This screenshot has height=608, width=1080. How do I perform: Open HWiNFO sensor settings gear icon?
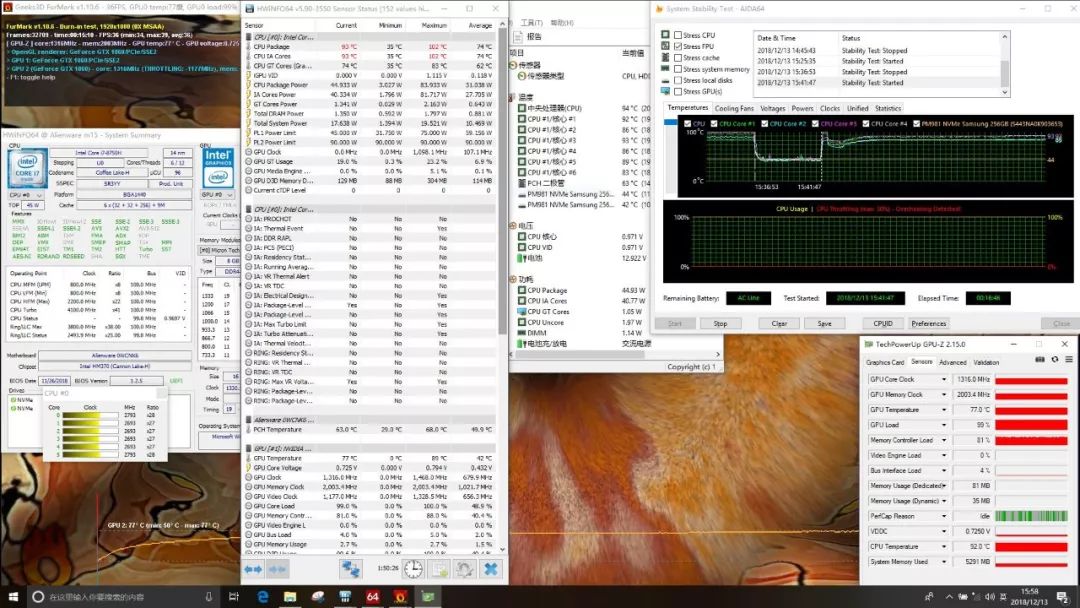[x=465, y=569]
